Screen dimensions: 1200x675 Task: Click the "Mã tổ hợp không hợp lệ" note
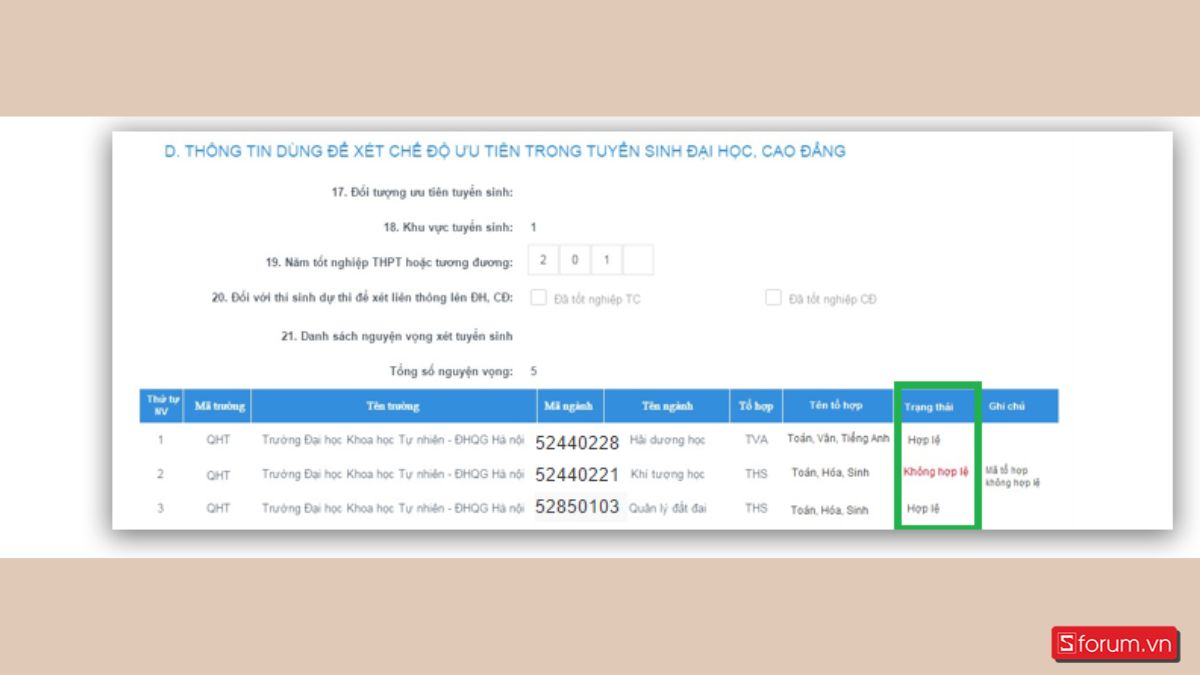point(1013,476)
